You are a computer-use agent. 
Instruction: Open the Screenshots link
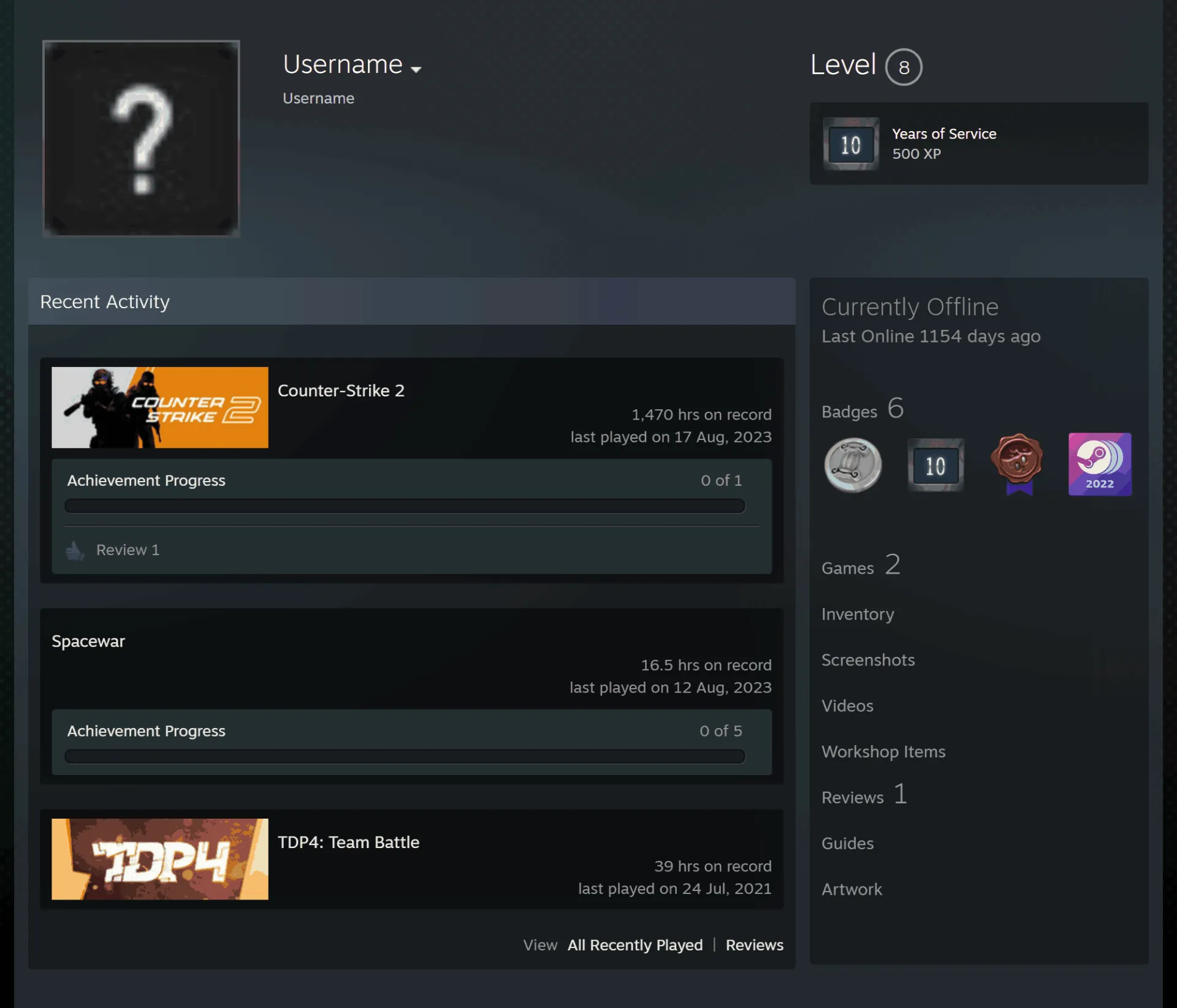coord(868,660)
